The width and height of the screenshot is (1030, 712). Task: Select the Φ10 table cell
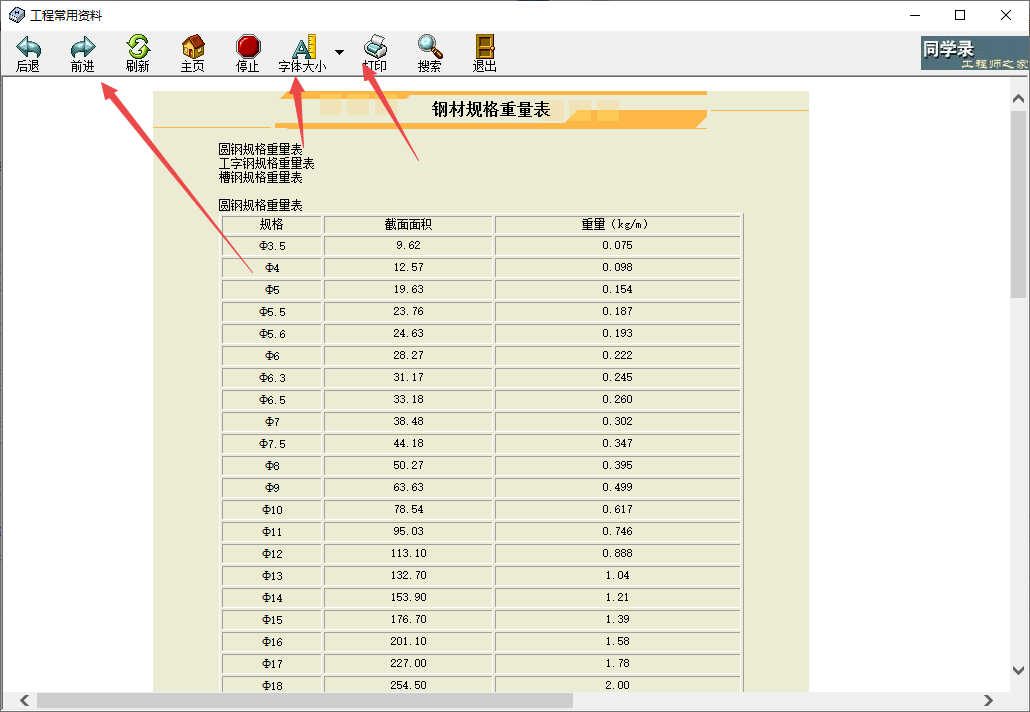click(272, 509)
